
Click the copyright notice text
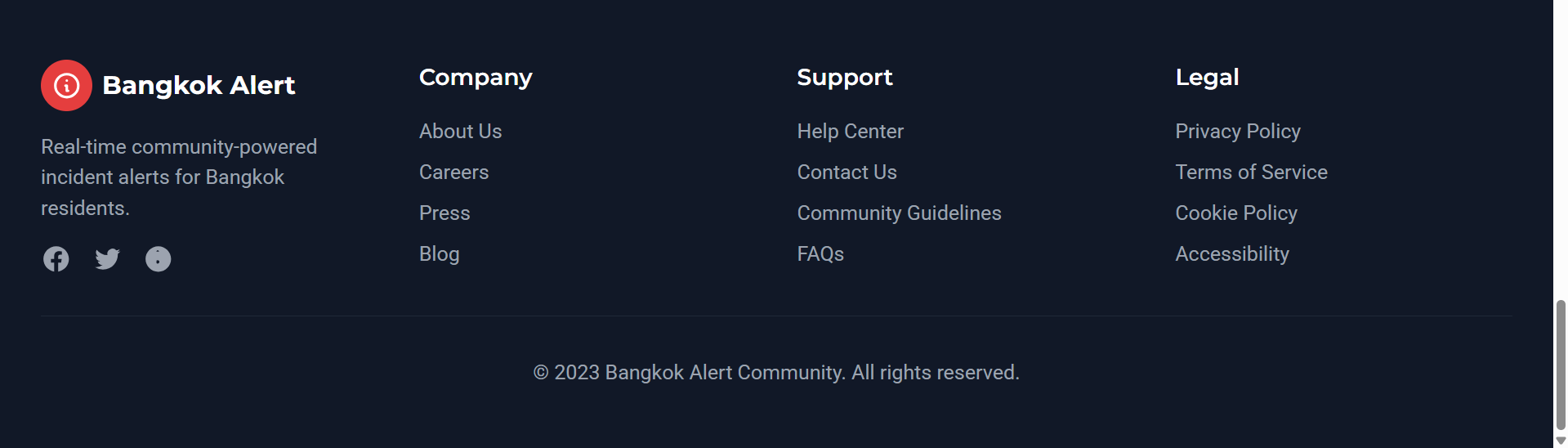[775, 373]
